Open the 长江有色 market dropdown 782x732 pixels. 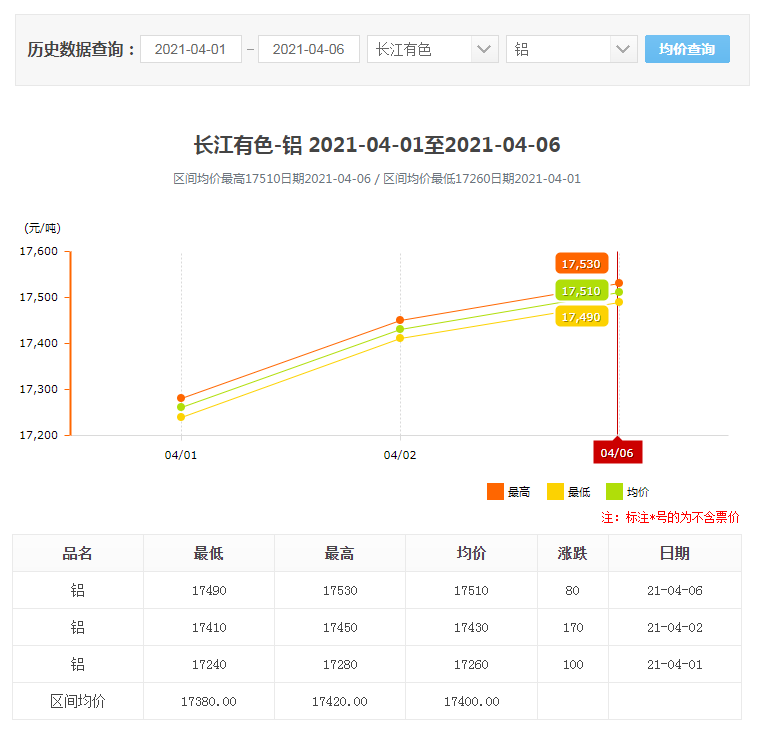(433, 49)
